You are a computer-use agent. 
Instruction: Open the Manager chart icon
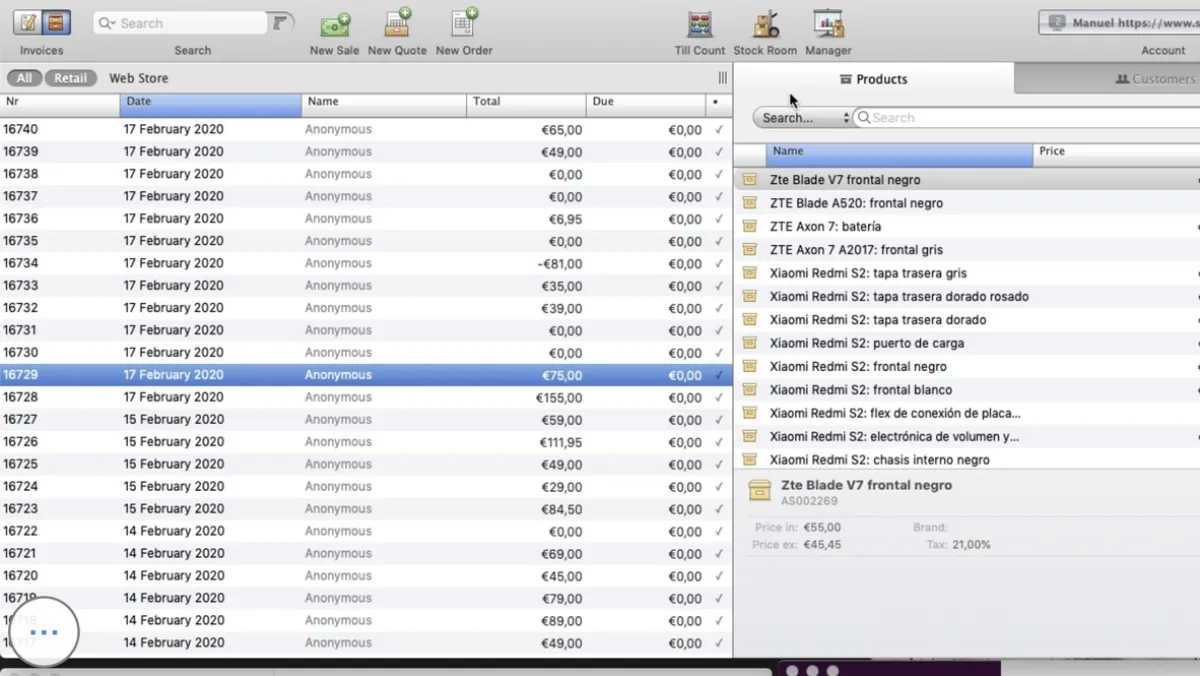click(x=828, y=24)
